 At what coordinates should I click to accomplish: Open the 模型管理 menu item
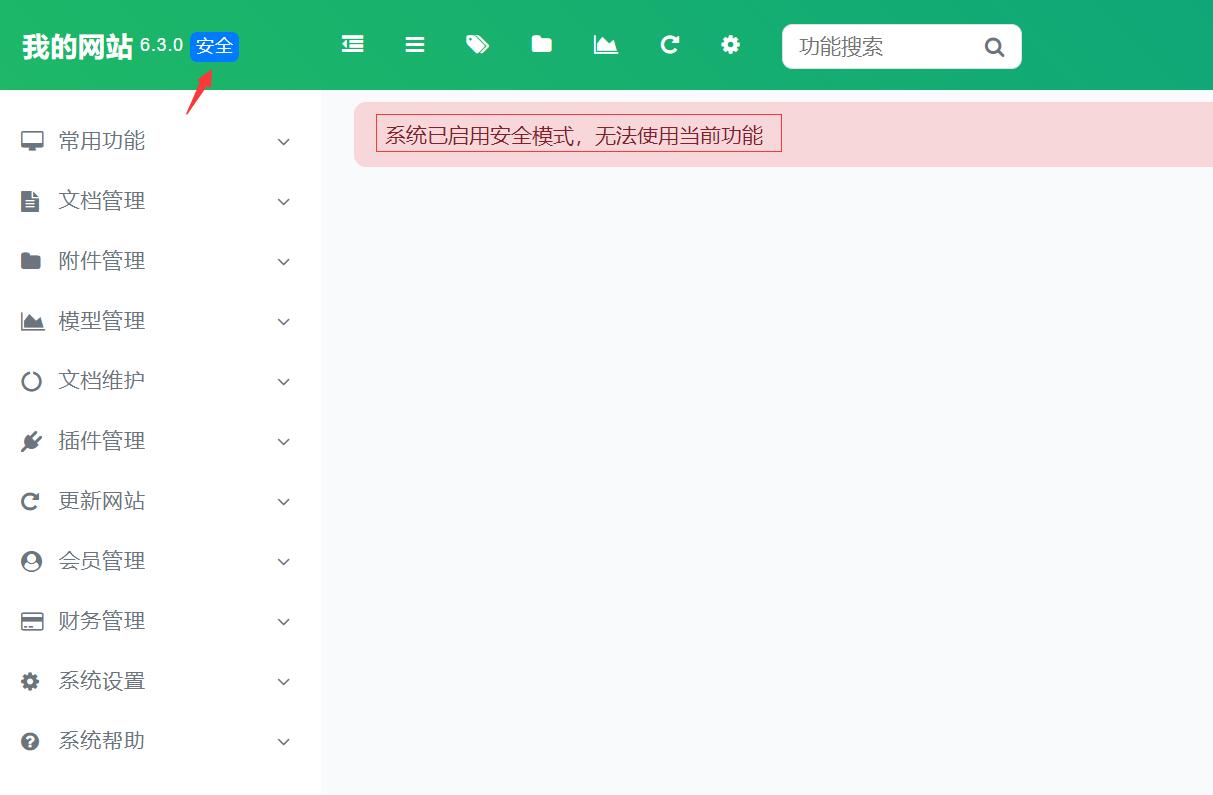point(101,321)
